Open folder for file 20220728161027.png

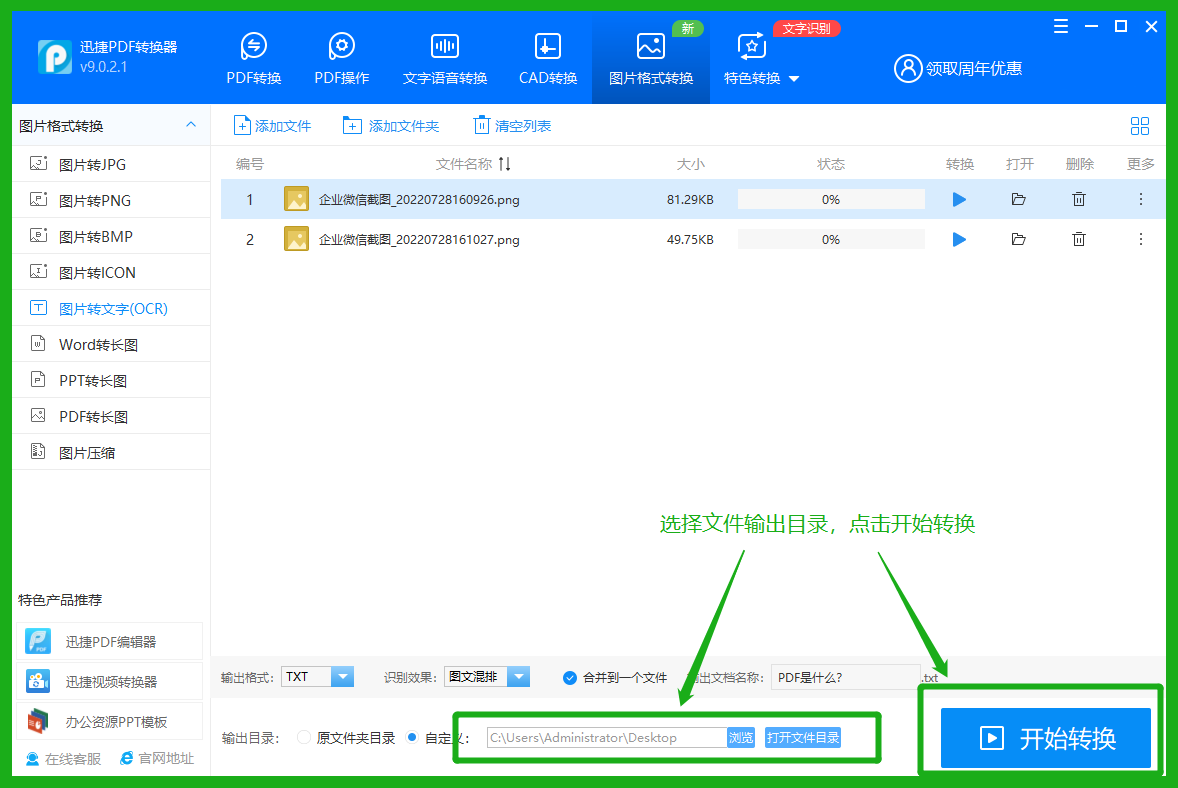1019,240
